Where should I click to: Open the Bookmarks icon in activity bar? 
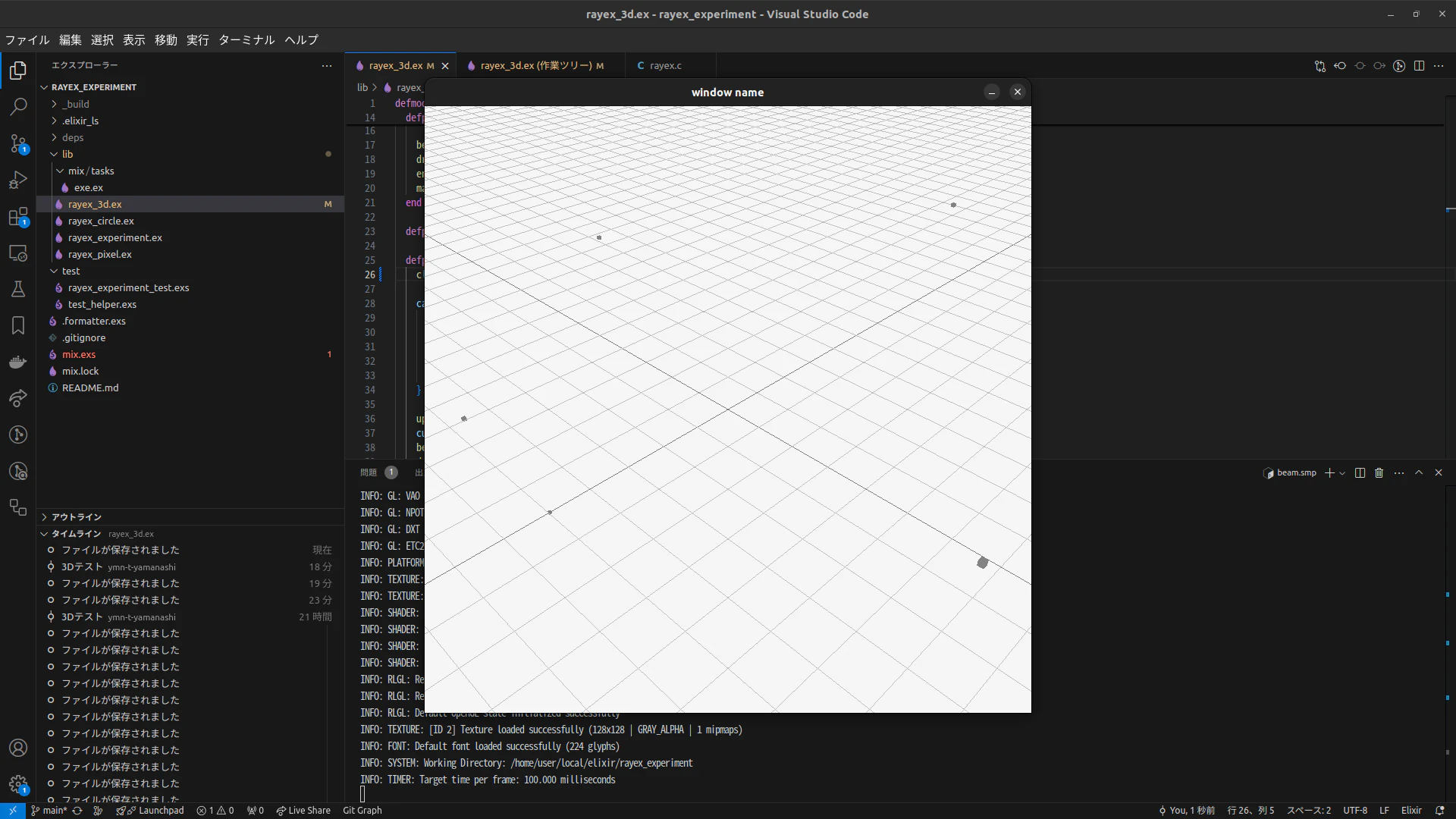pos(18,325)
